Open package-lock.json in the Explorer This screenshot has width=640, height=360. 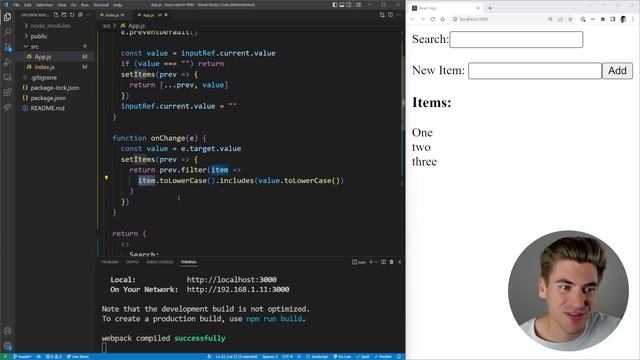pyautogui.click(x=55, y=88)
